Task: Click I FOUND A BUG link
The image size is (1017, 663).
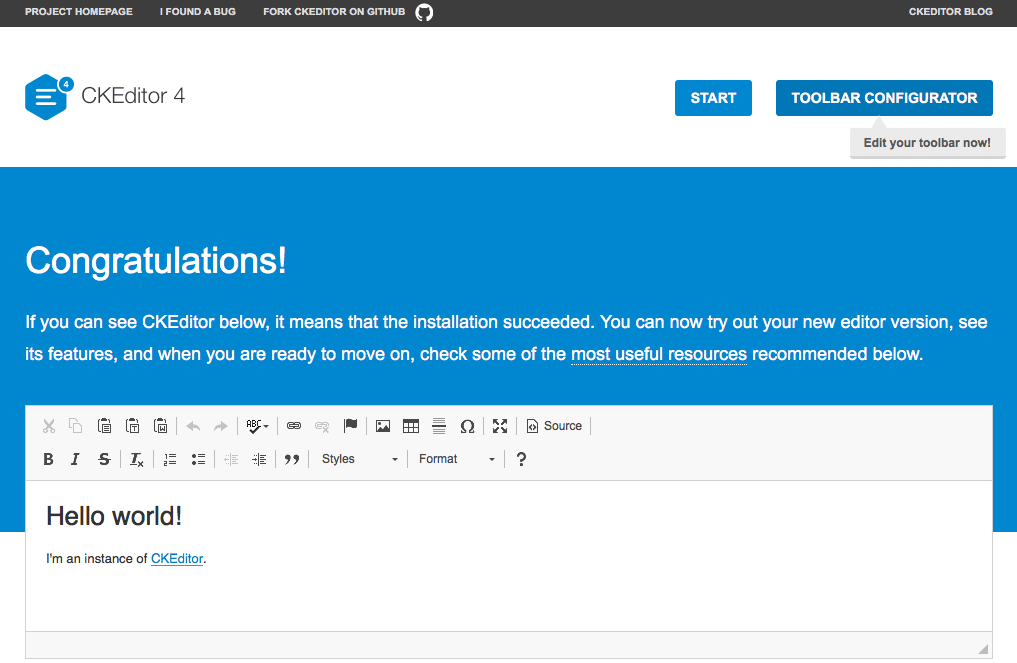Action: point(198,12)
